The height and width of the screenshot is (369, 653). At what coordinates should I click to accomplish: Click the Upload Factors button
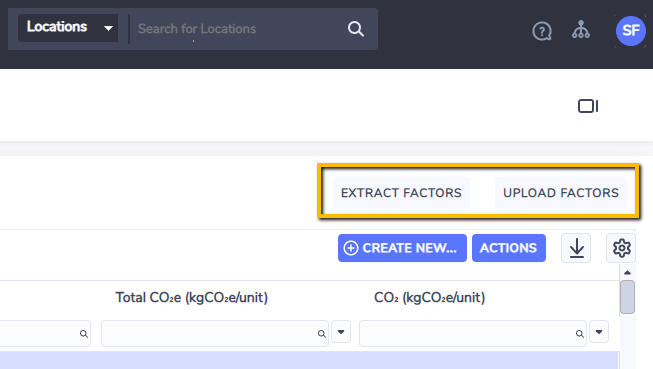click(x=561, y=193)
